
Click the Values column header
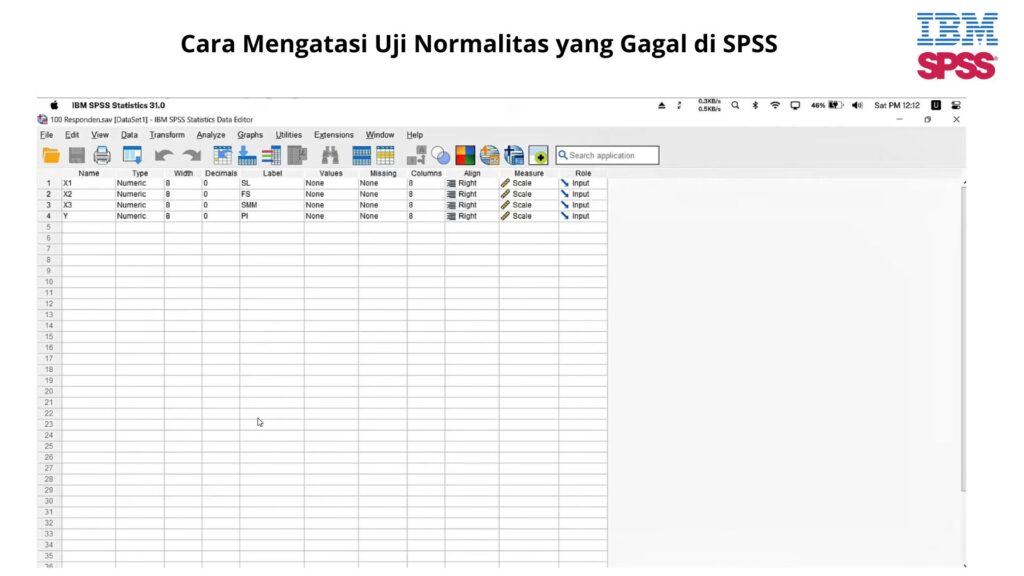coord(331,173)
